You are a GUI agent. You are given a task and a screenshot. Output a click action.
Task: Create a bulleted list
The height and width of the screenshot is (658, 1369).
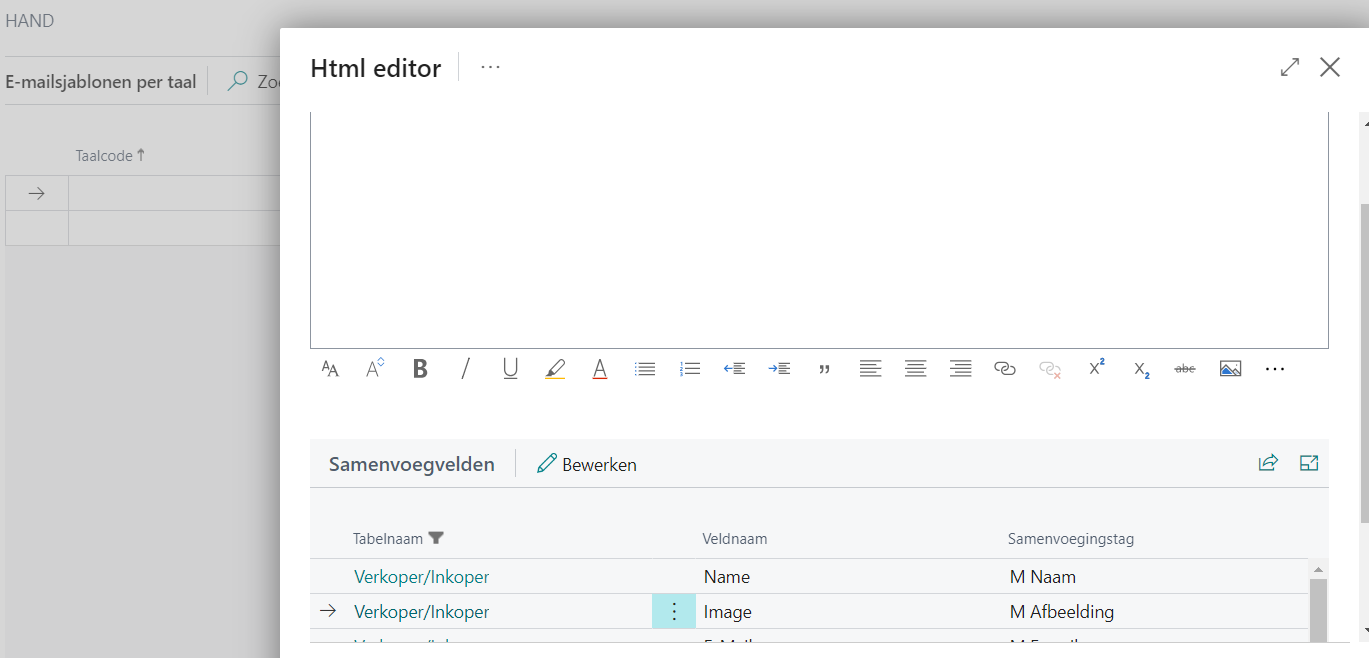(x=645, y=369)
